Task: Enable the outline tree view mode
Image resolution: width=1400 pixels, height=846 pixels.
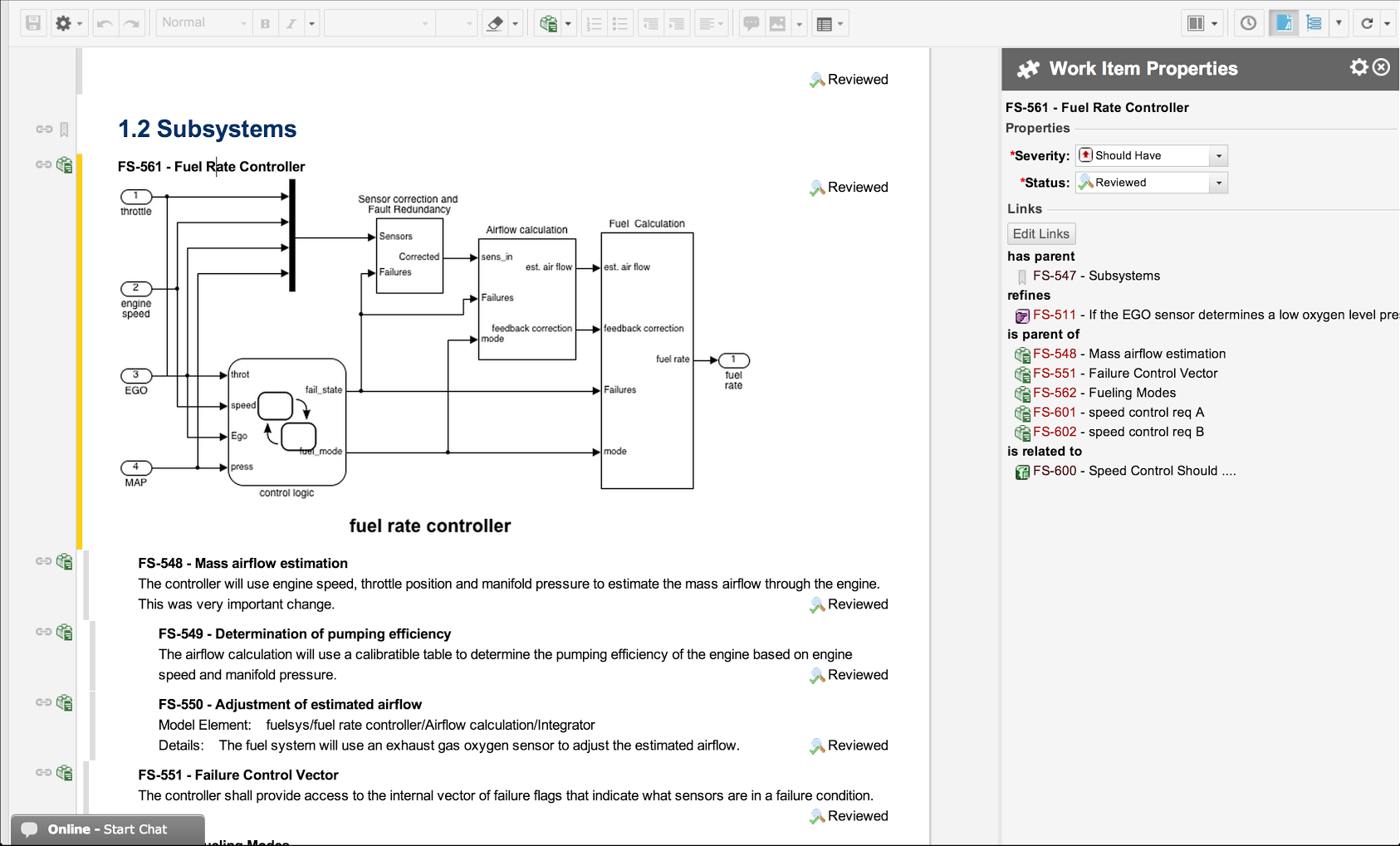Action: pyautogui.click(x=1314, y=23)
